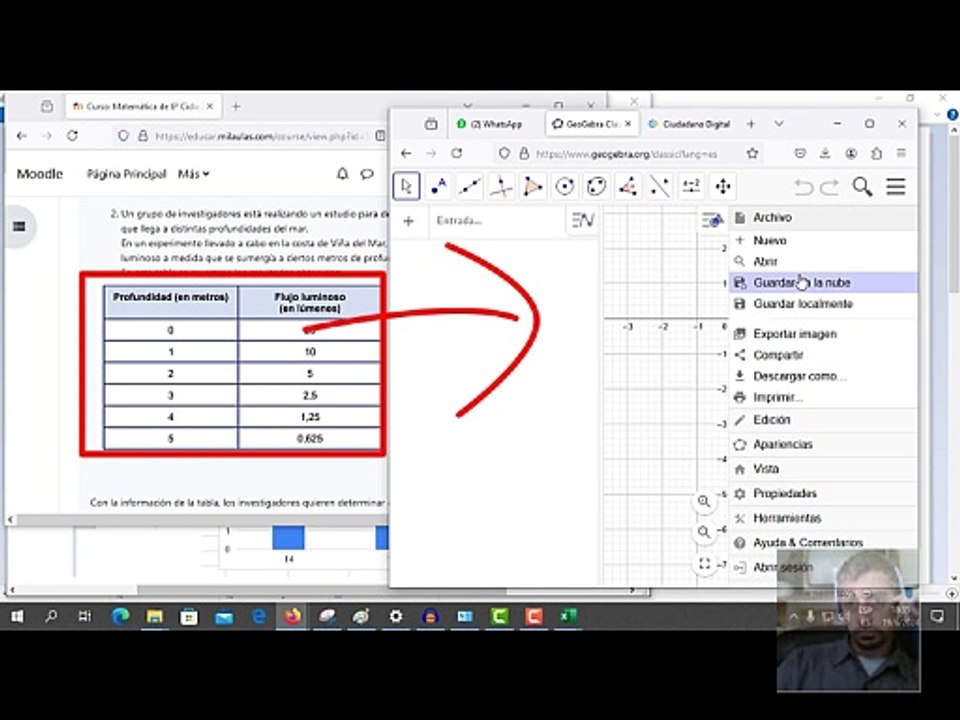This screenshot has height=720, width=960.
Task: Click GeoGebra zoom out button
Action: [x=704, y=532]
